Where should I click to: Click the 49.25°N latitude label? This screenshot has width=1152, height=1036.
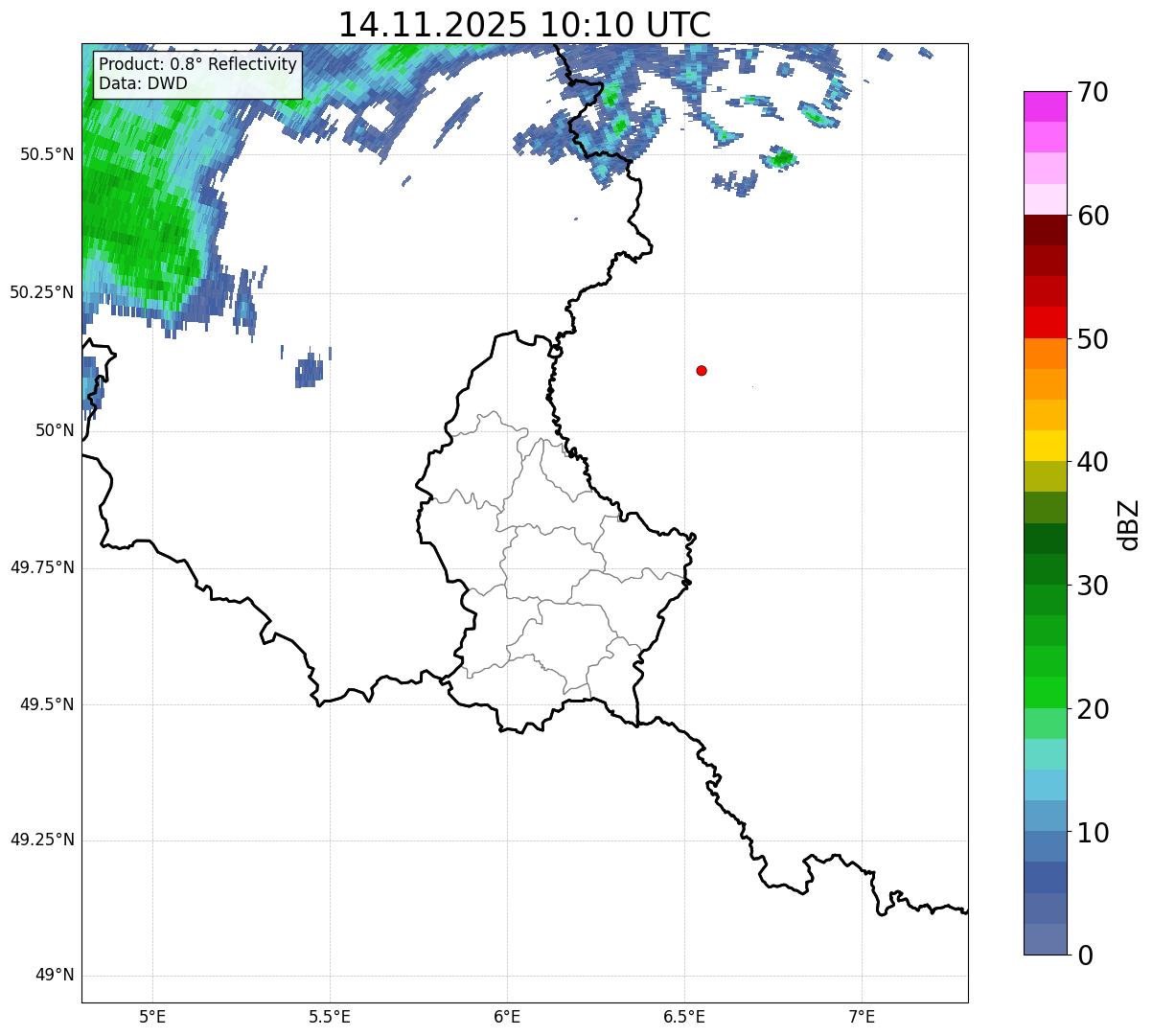coord(42,840)
